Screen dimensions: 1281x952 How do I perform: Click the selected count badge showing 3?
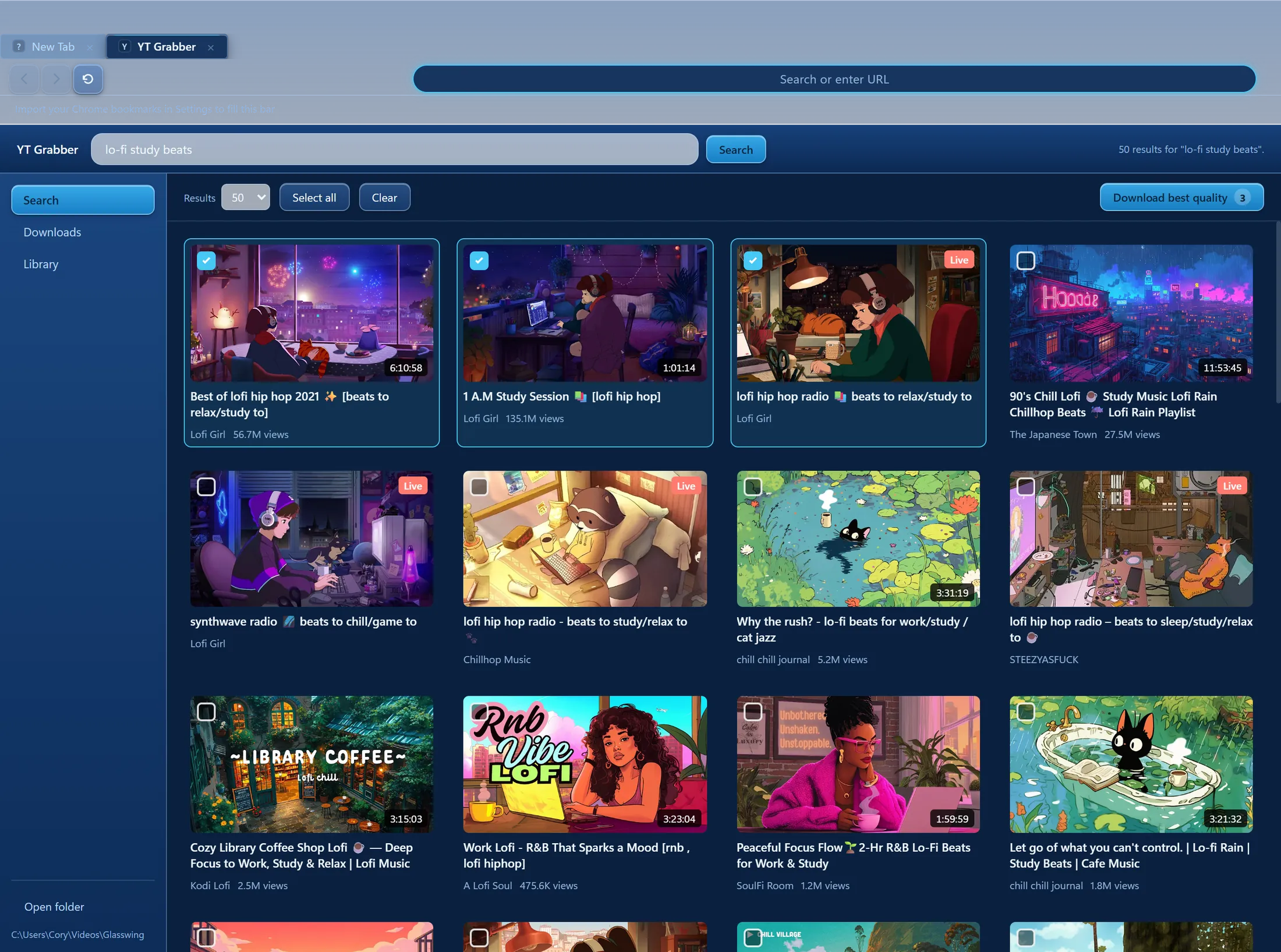[1243, 198]
